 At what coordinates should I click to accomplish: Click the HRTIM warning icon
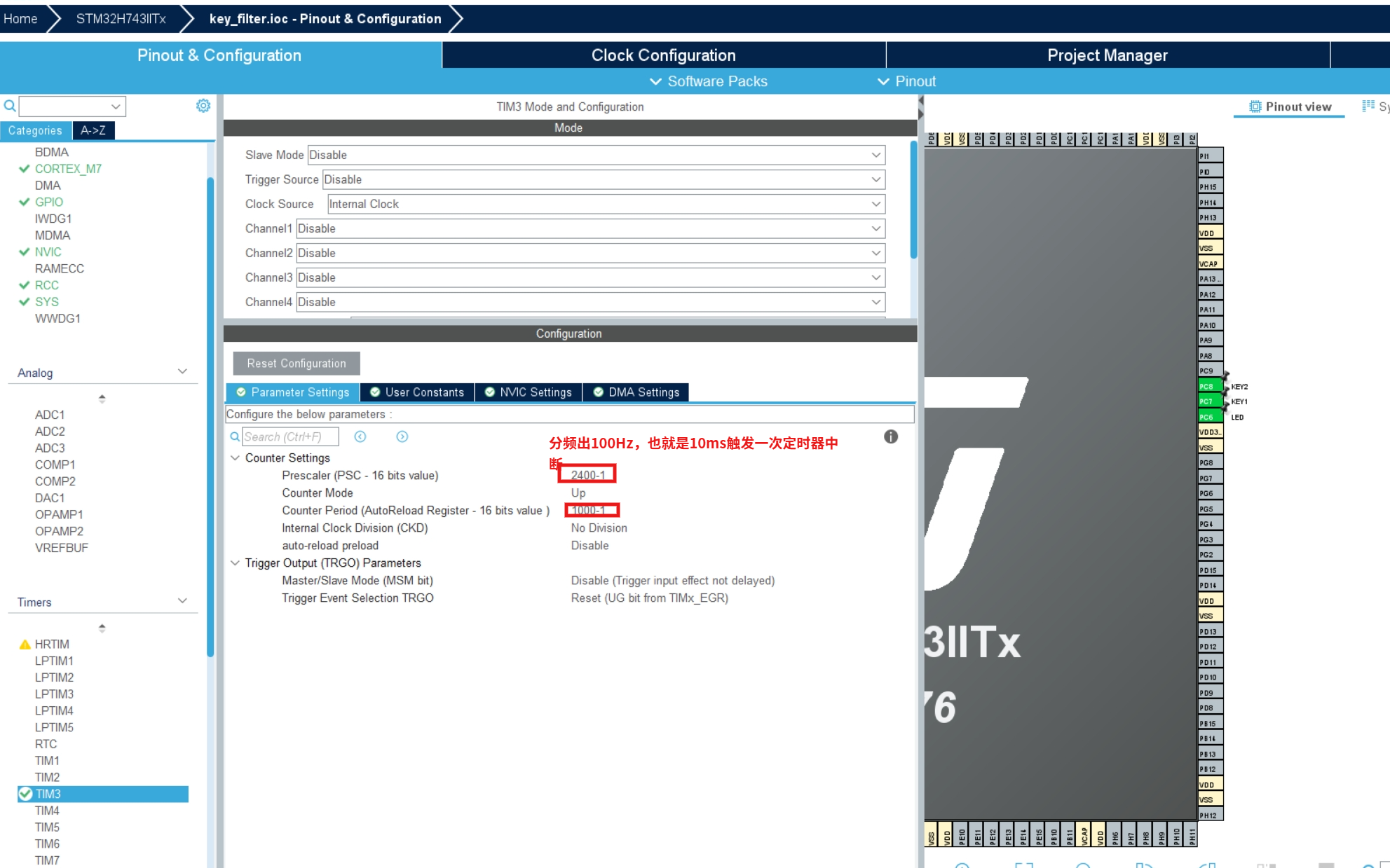[25, 644]
